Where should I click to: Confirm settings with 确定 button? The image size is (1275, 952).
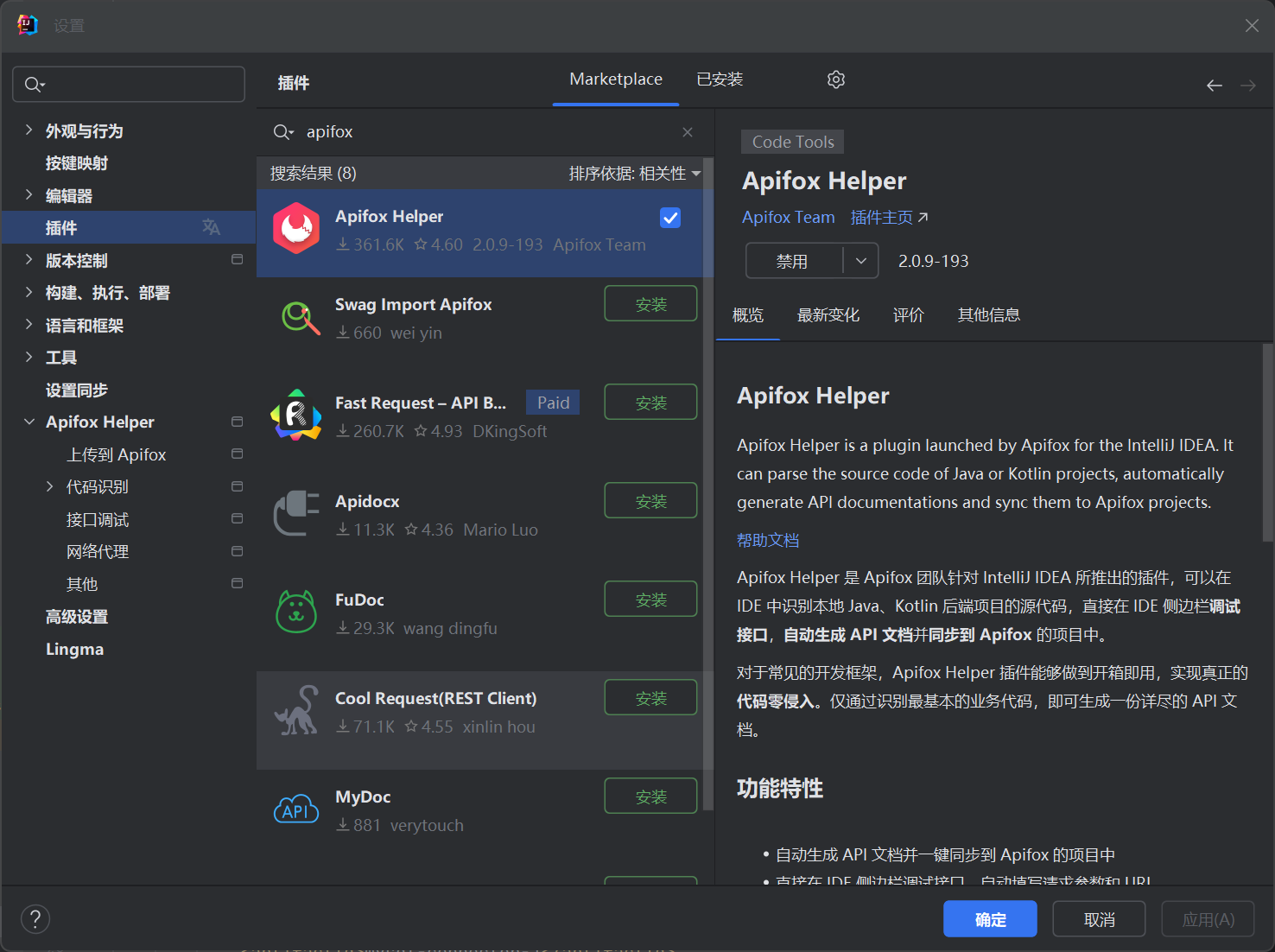[990, 919]
